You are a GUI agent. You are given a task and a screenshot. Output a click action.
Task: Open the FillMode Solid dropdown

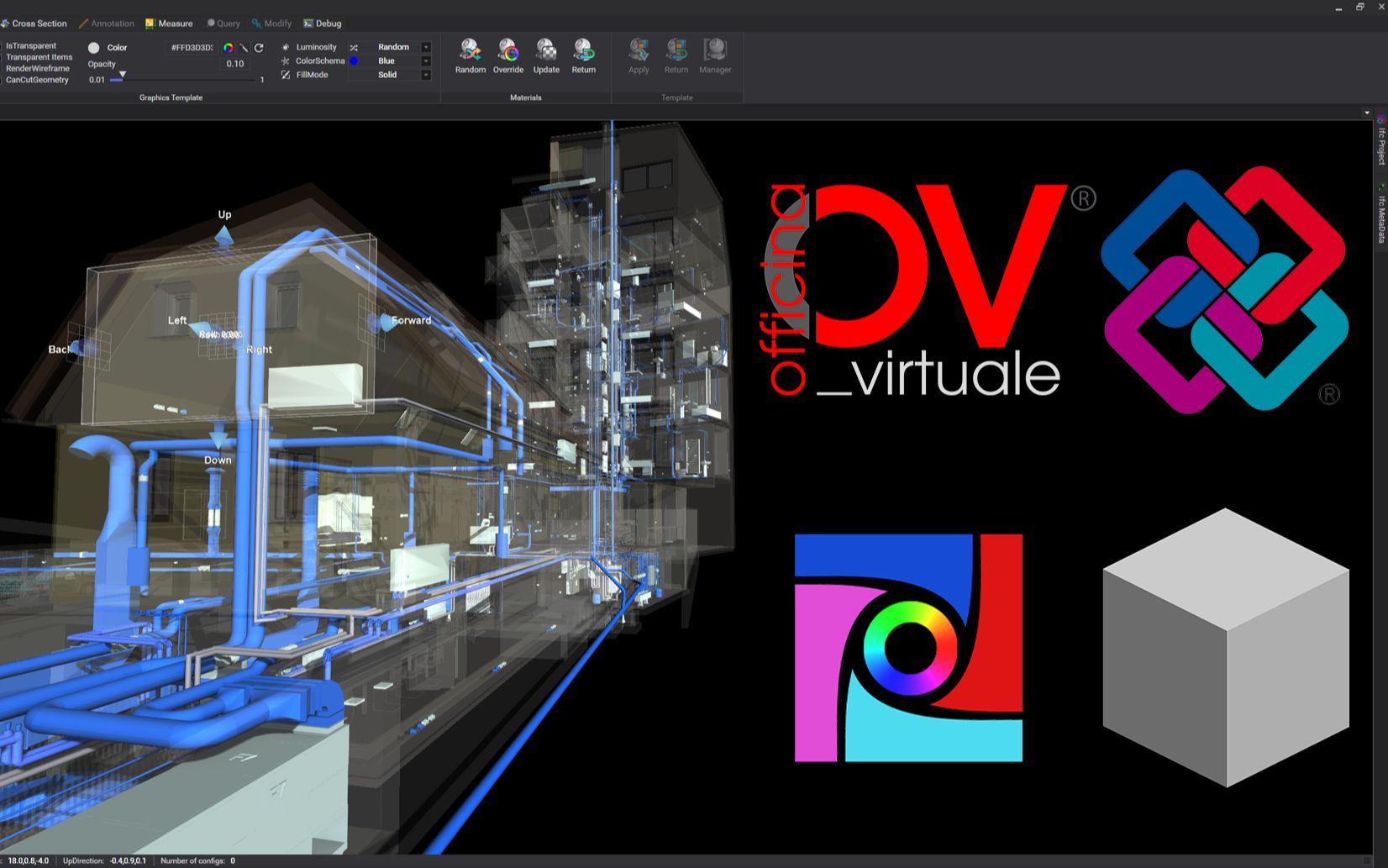tap(426, 75)
